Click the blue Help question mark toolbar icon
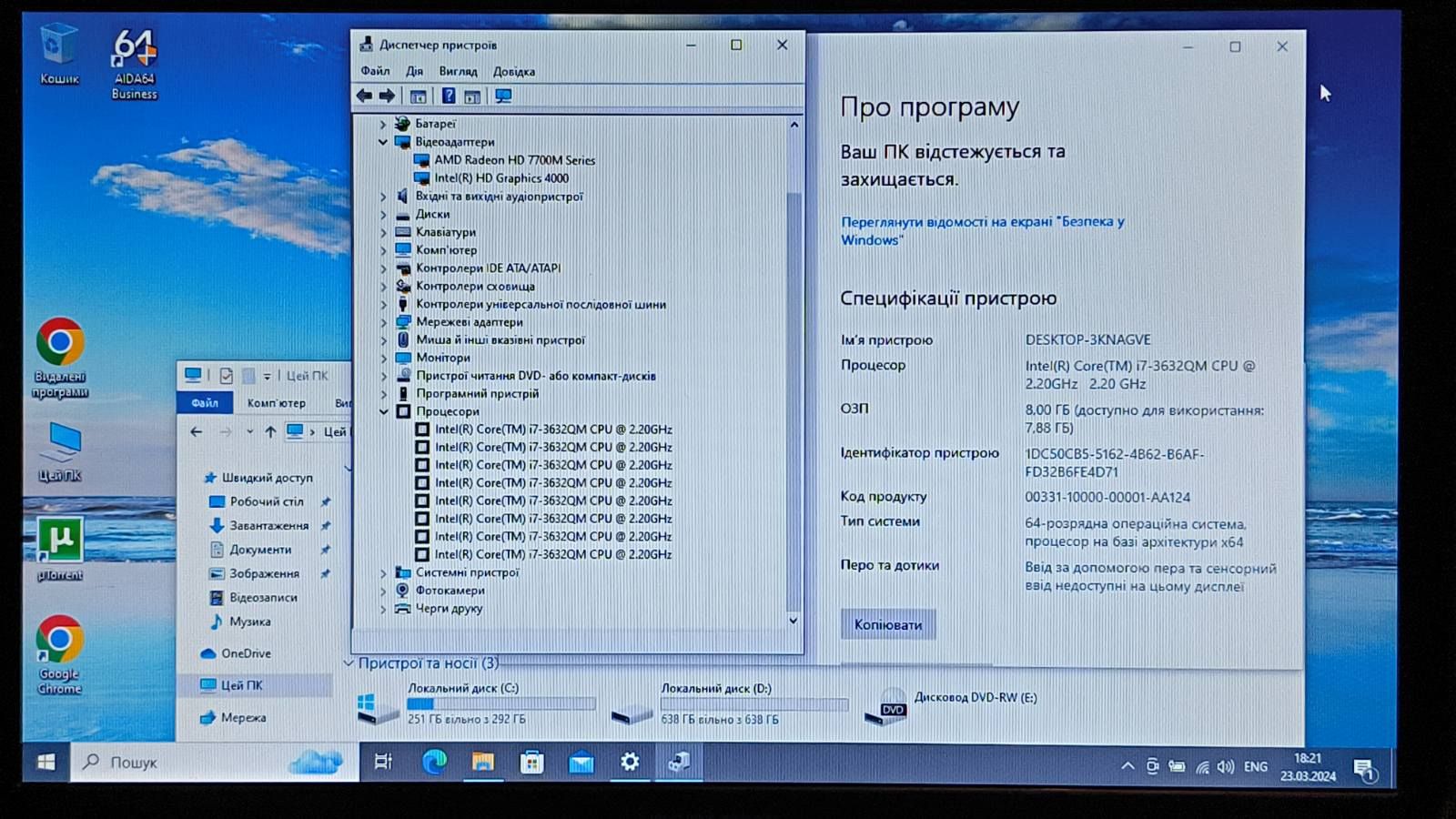Screen dimensions: 1456x819 (x=449, y=96)
